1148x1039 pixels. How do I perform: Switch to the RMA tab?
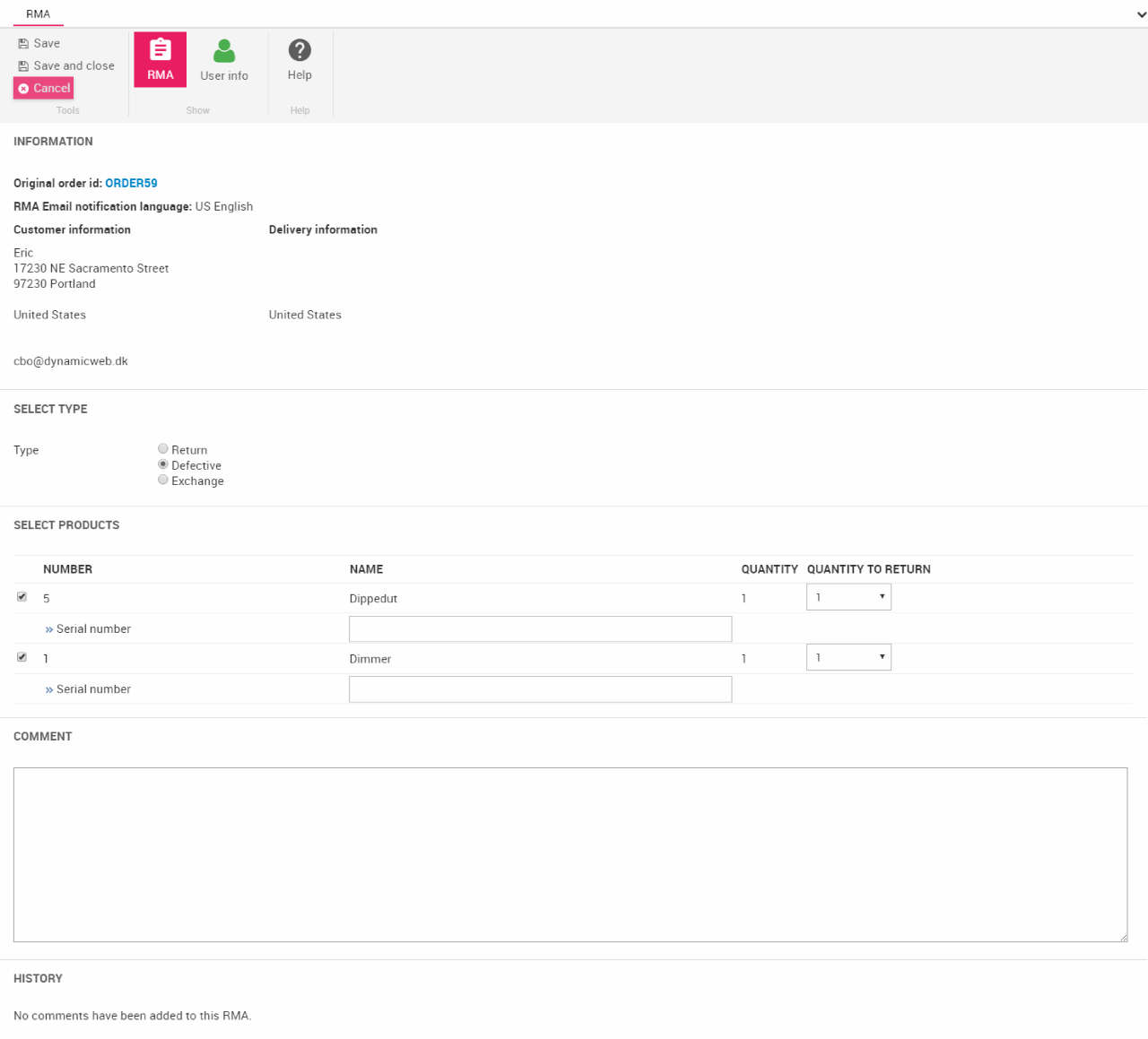pos(38,14)
